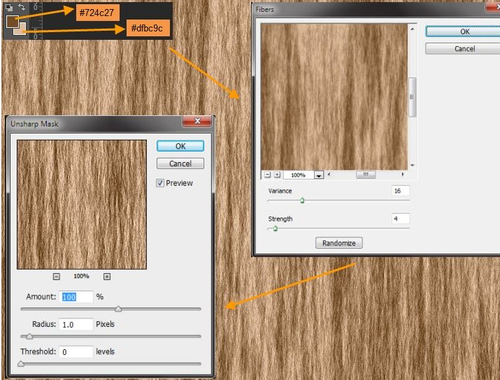Click Fibers preview zoom out minus icon
The height and width of the screenshot is (380, 500).
267,175
